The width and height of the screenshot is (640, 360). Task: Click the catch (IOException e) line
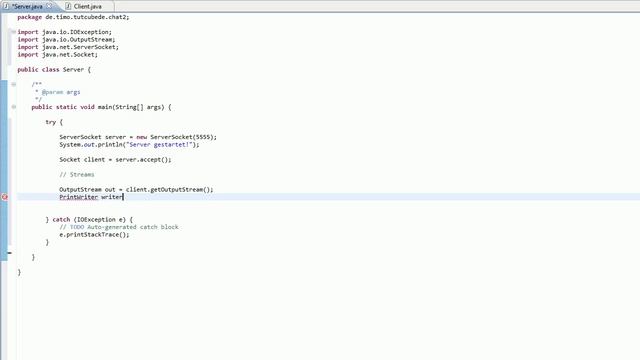pyautogui.click(x=89, y=220)
